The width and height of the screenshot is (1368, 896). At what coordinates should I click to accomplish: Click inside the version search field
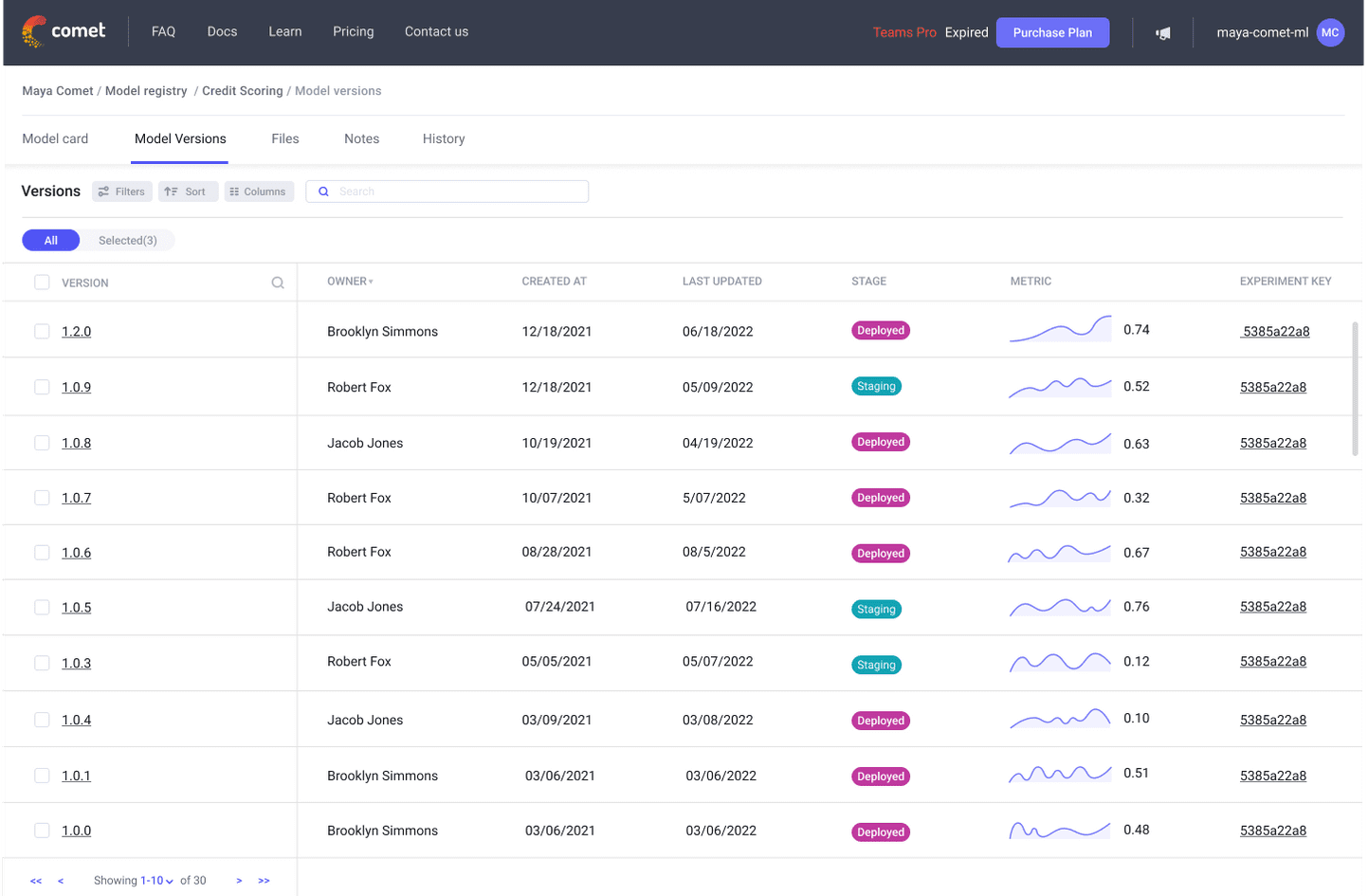coord(446,191)
